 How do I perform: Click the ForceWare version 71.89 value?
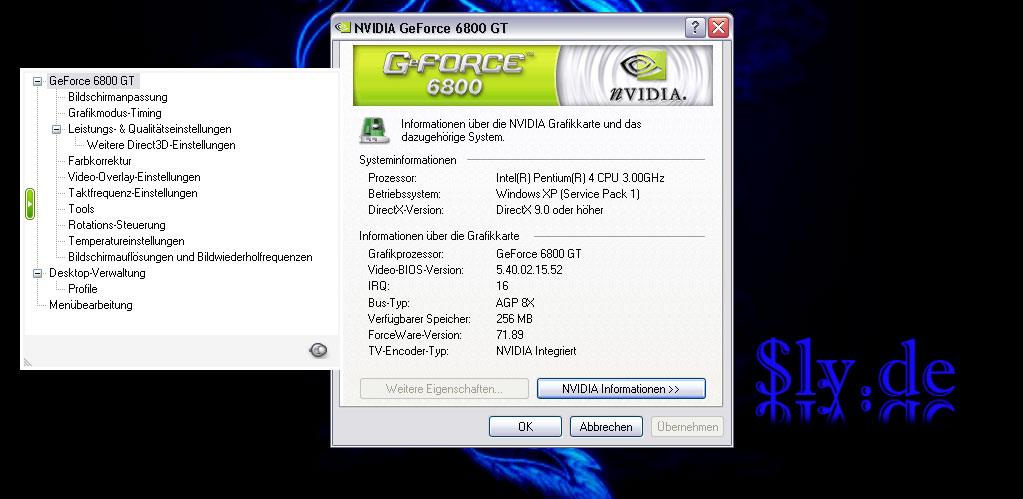[x=510, y=335]
